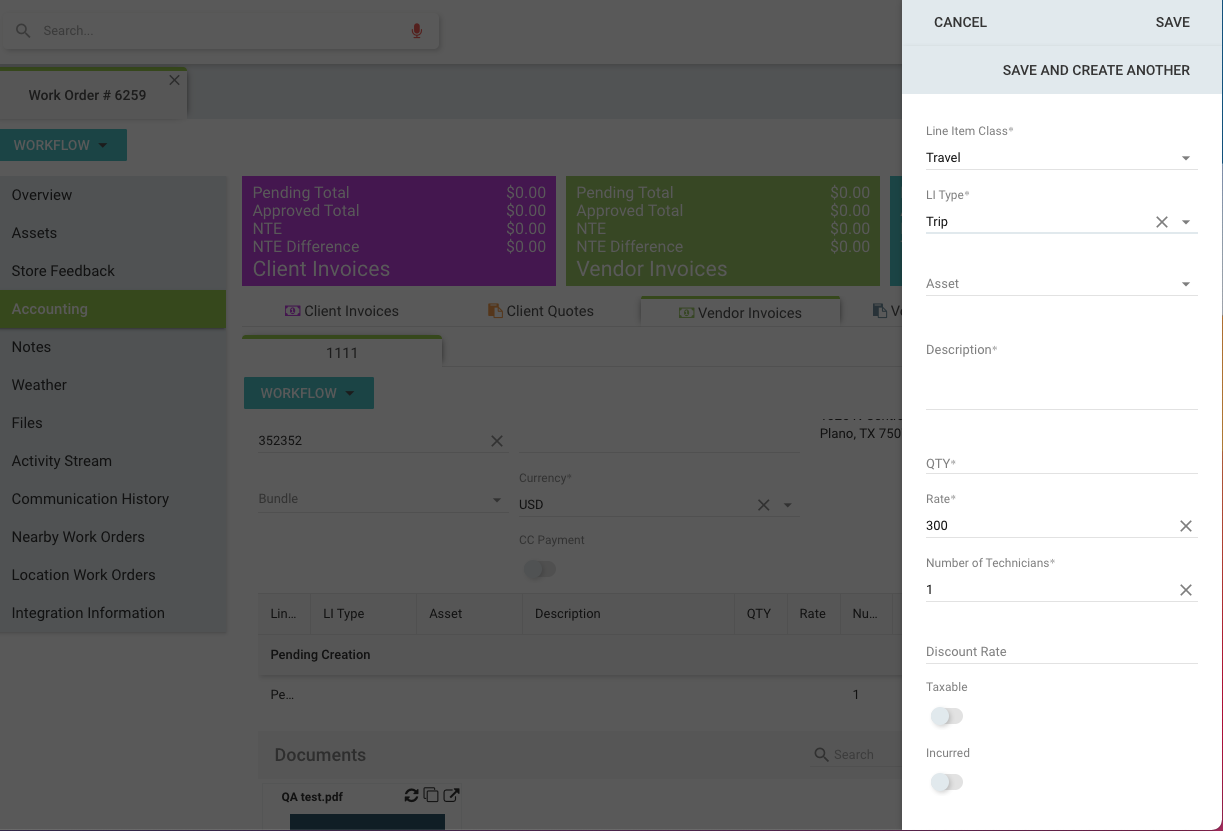The width and height of the screenshot is (1223, 831).
Task: Open QA test.pdf in a new window
Action: tap(451, 795)
